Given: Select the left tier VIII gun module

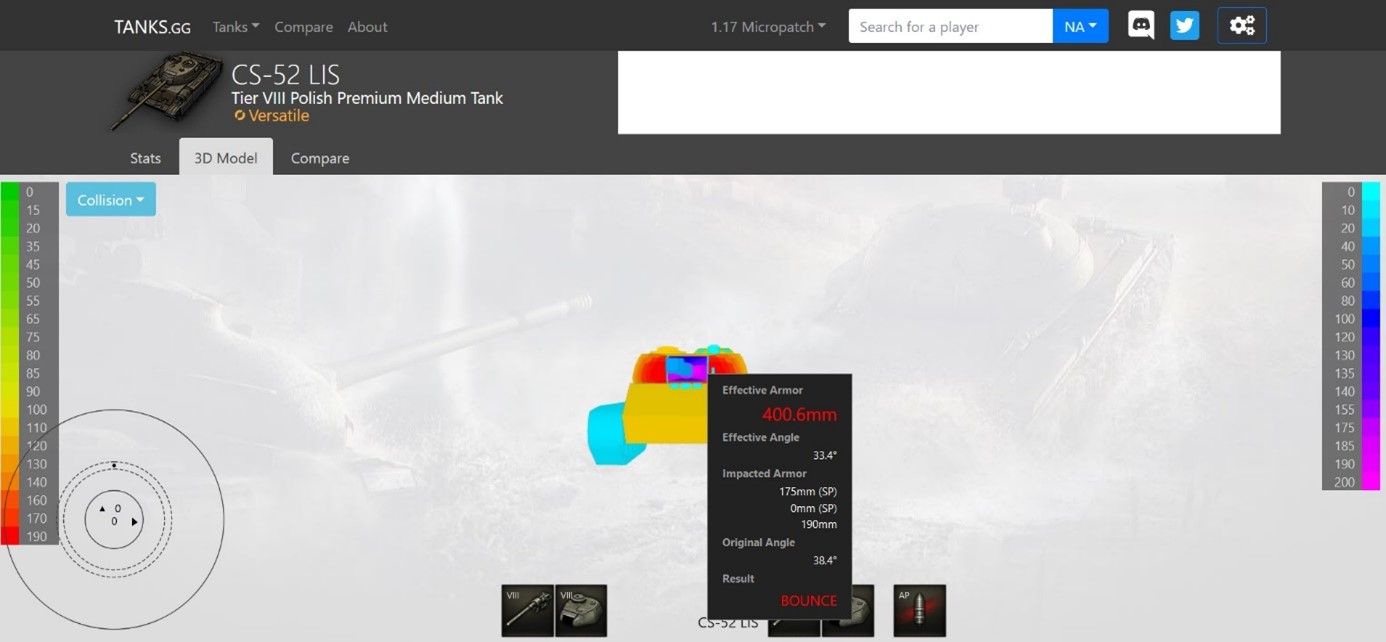Looking at the screenshot, I should 527,611.
